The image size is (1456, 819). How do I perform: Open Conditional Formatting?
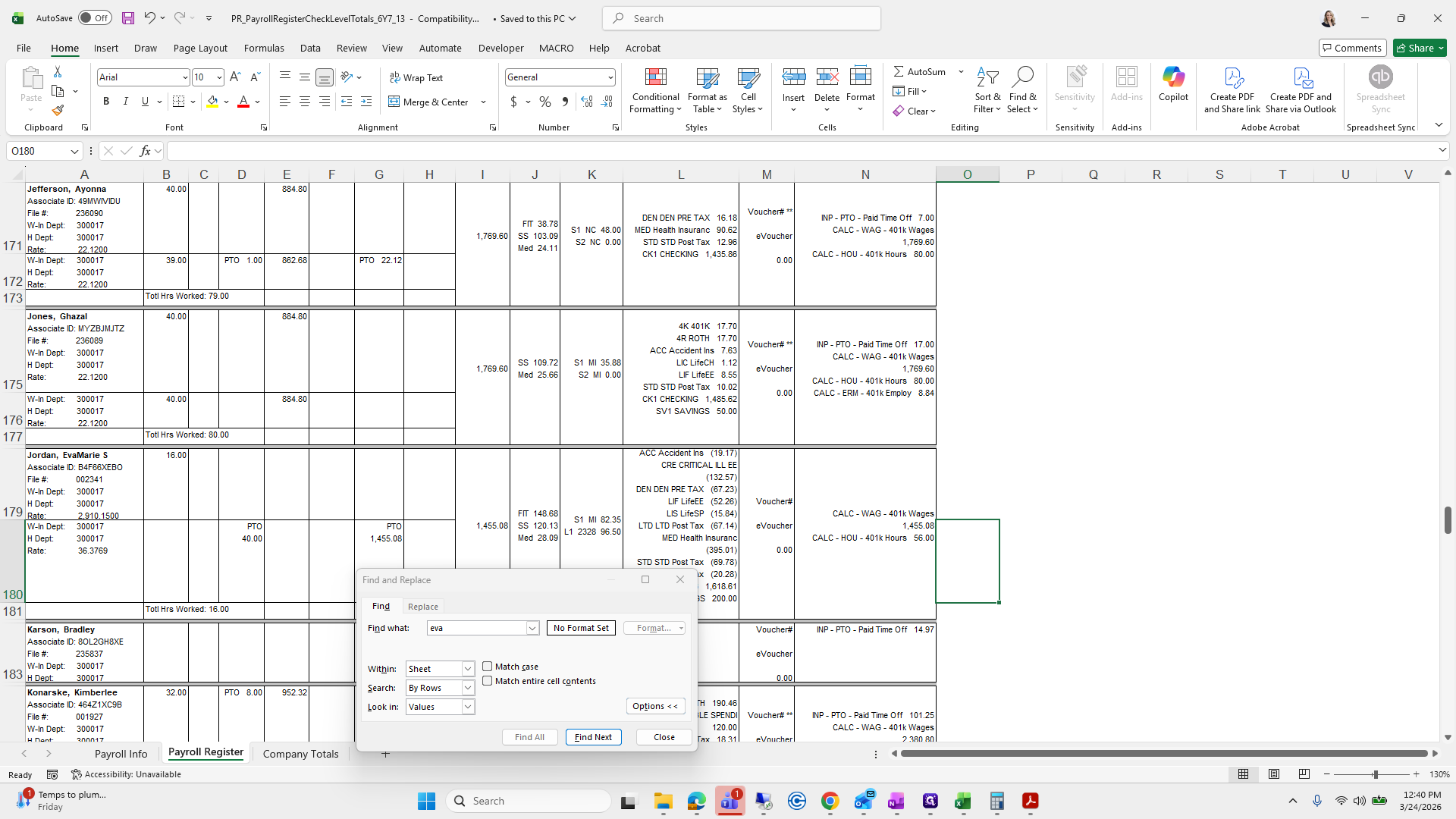655,91
